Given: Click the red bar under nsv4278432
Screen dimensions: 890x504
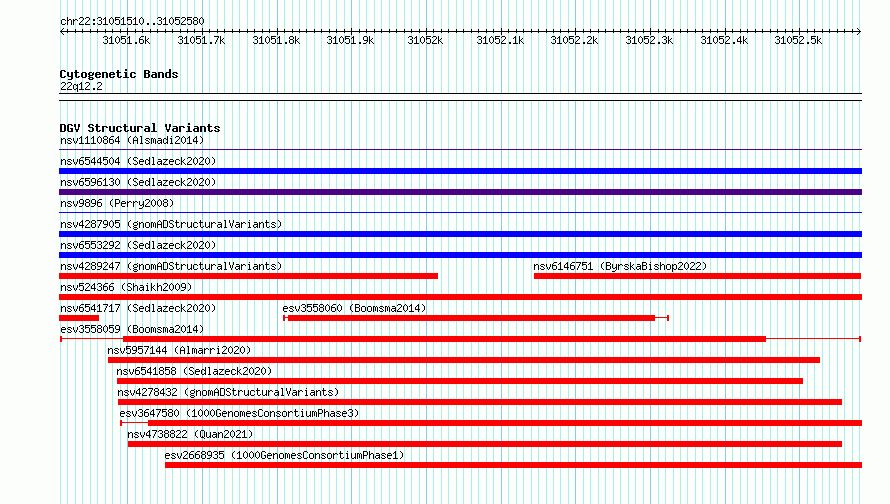Looking at the screenshot, I should (x=480, y=402).
